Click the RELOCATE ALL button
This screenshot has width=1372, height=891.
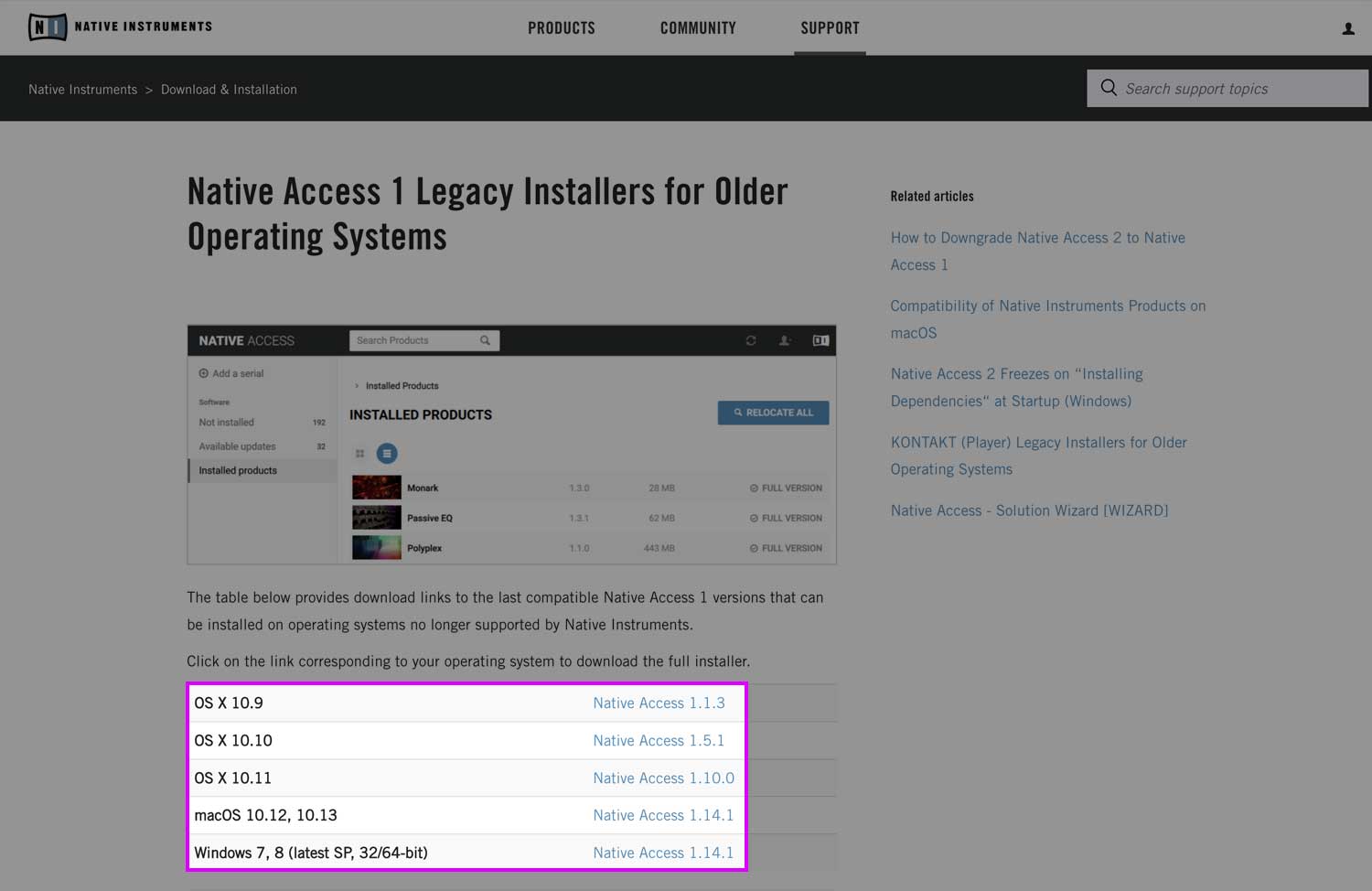773,413
